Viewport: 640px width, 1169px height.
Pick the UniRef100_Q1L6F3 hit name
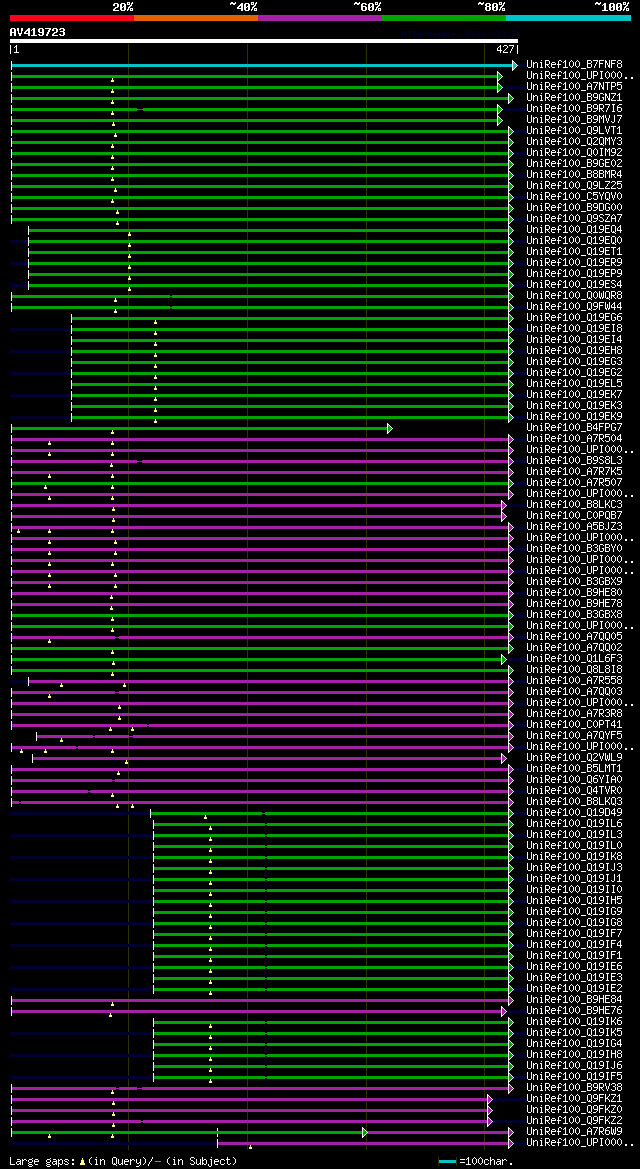574,658
